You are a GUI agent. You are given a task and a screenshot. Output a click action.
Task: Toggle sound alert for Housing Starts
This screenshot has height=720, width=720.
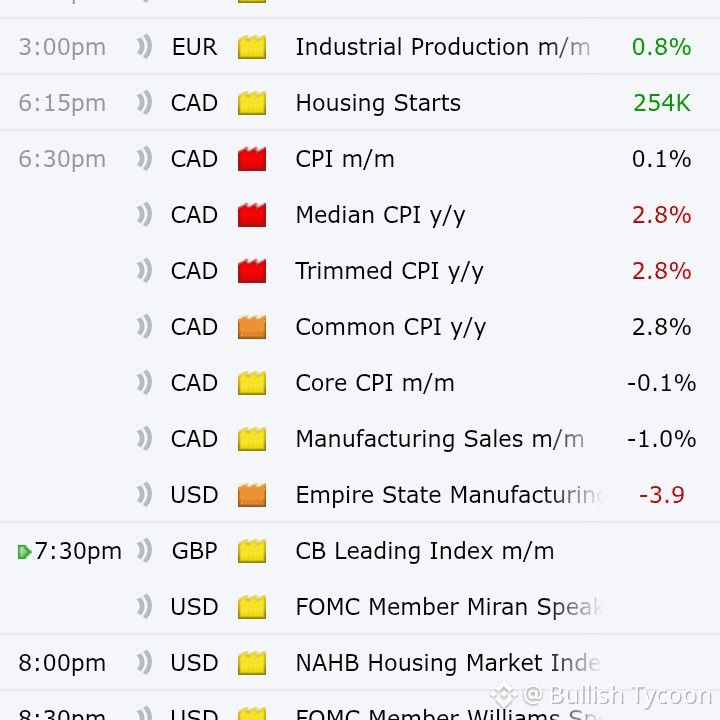point(145,103)
